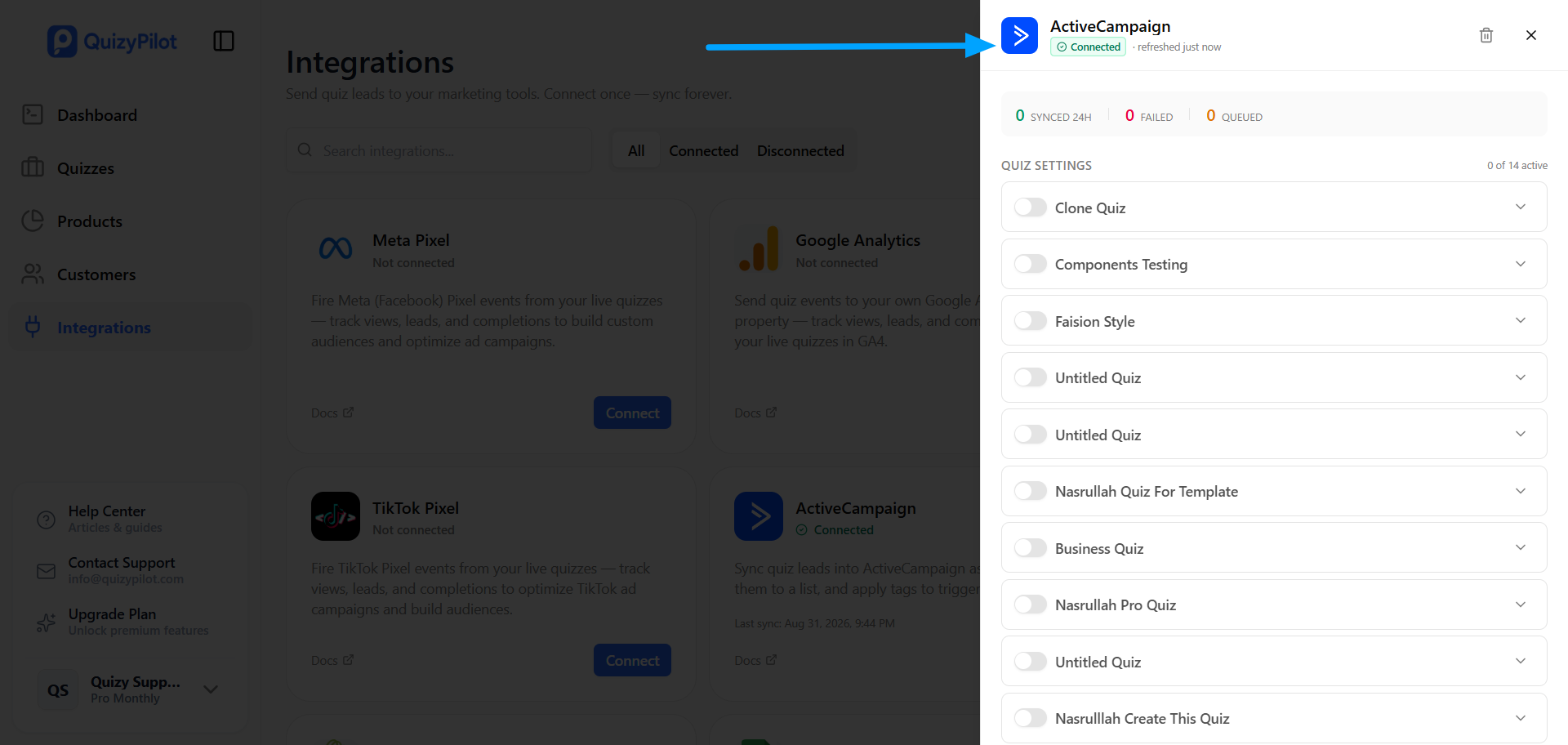Select the All integrations filter tab

(x=636, y=151)
